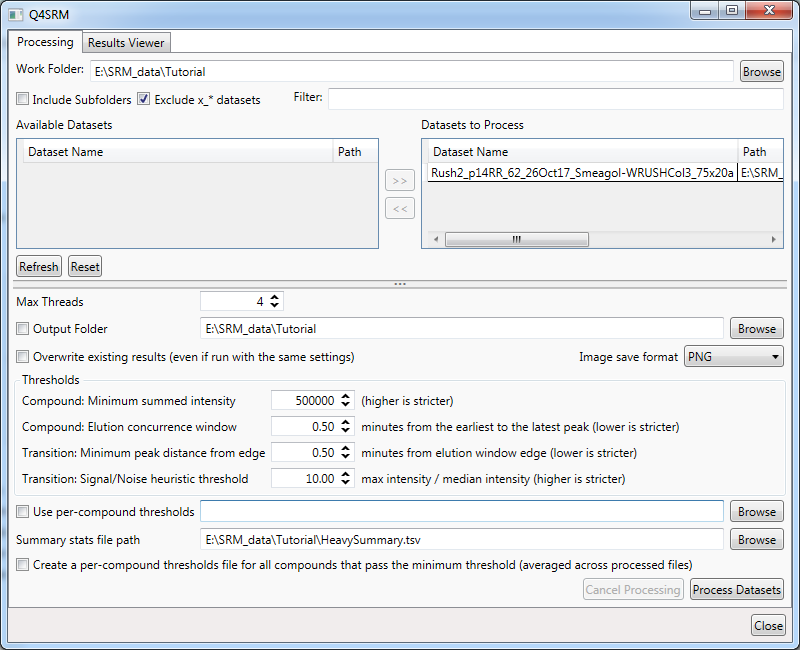800x650 pixels.
Task: Click the scrollbar right arrow in Datasets to Process
Action: [x=774, y=239]
